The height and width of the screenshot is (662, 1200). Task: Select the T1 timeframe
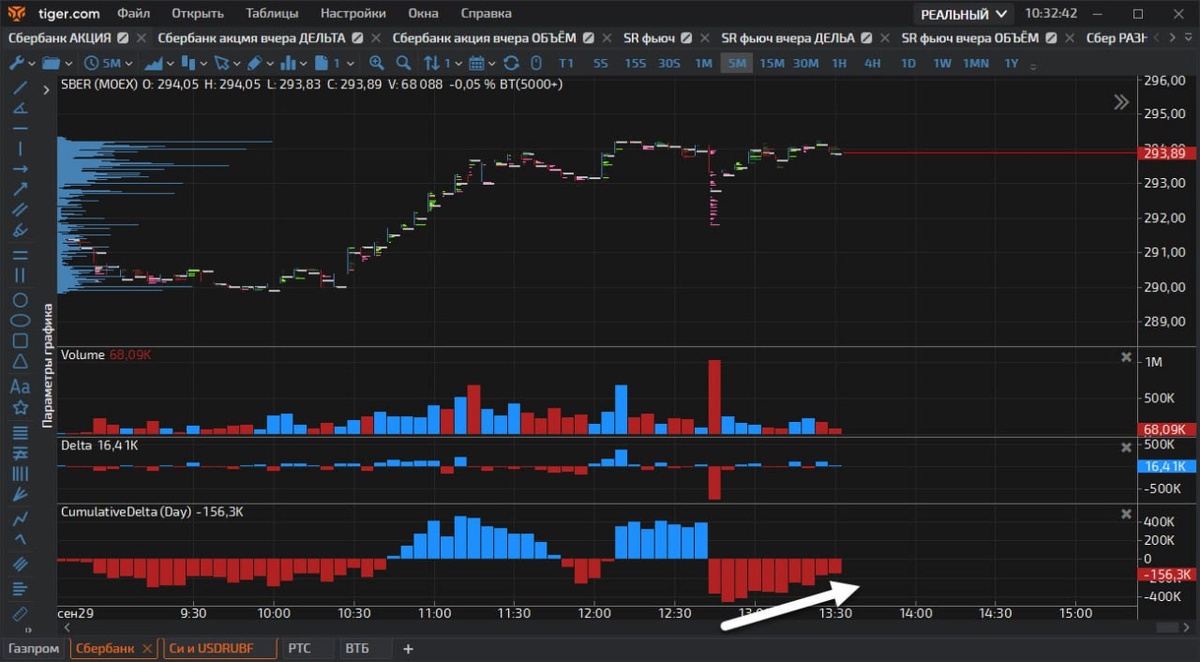[x=566, y=63]
